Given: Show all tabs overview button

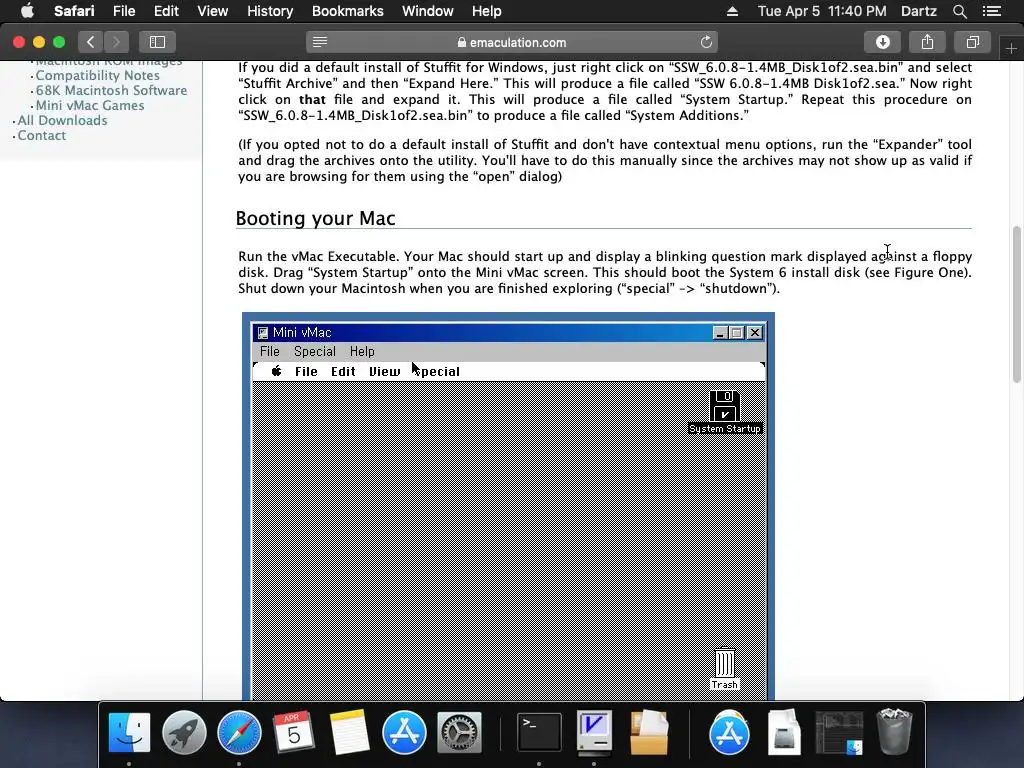Looking at the screenshot, I should pyautogui.click(x=972, y=42).
